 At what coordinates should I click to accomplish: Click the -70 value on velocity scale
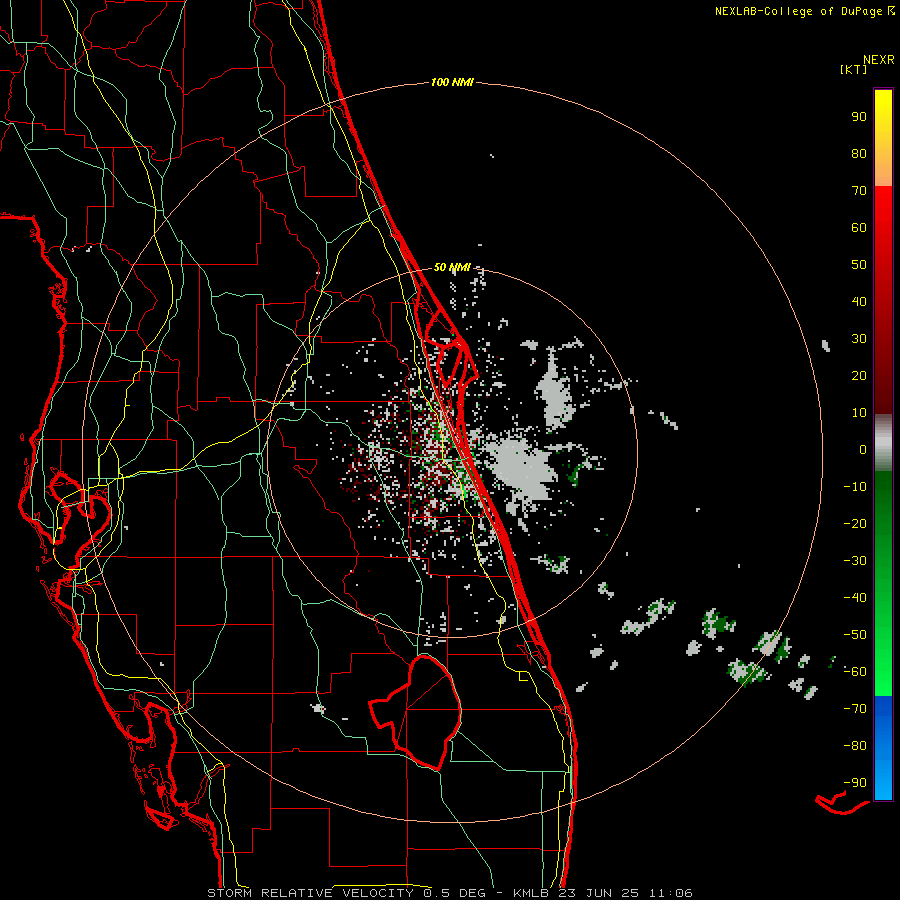(x=855, y=709)
